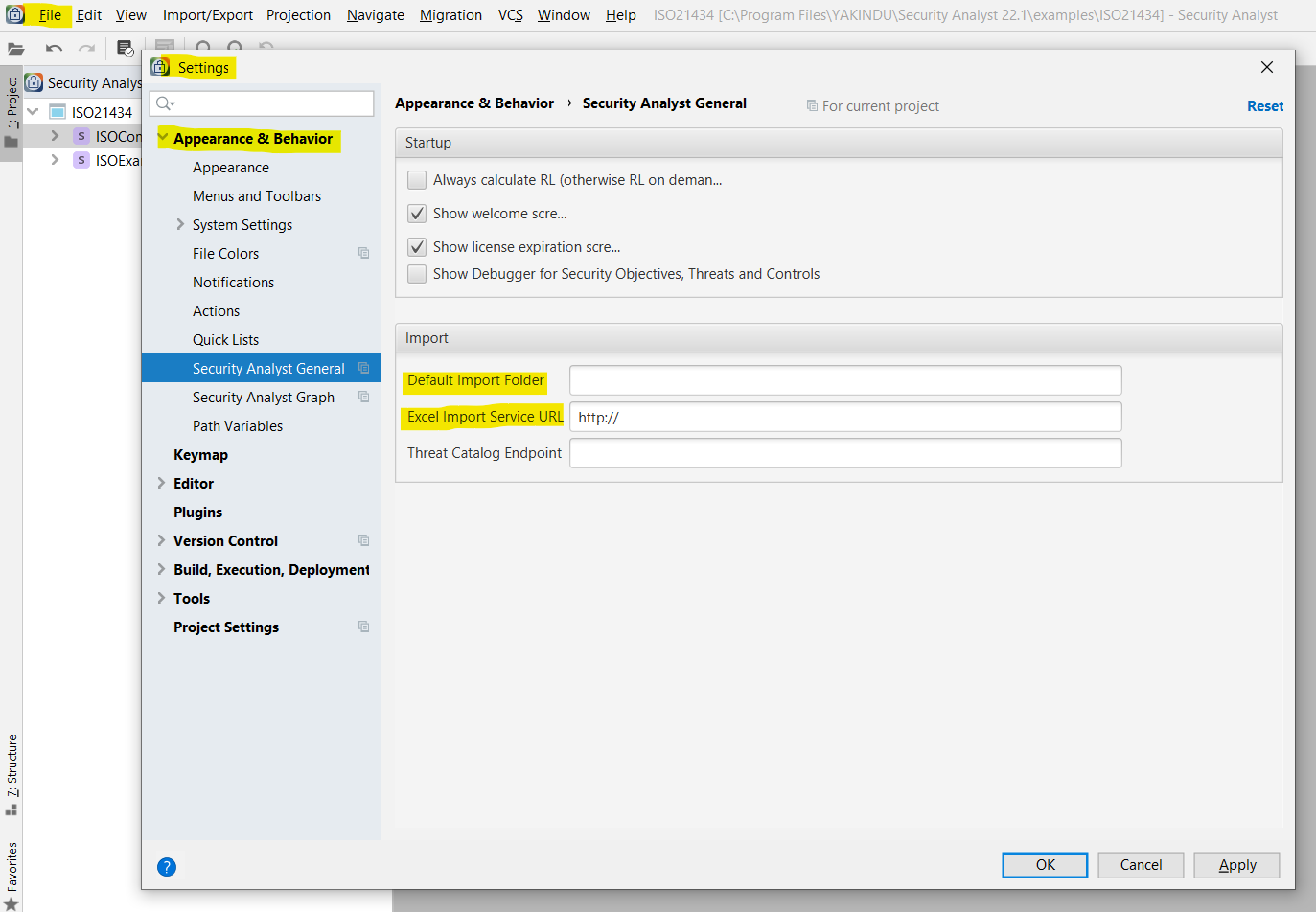Expand the ISOCon tree node arrow
The width and height of the screenshot is (1316, 912).
pyautogui.click(x=55, y=136)
